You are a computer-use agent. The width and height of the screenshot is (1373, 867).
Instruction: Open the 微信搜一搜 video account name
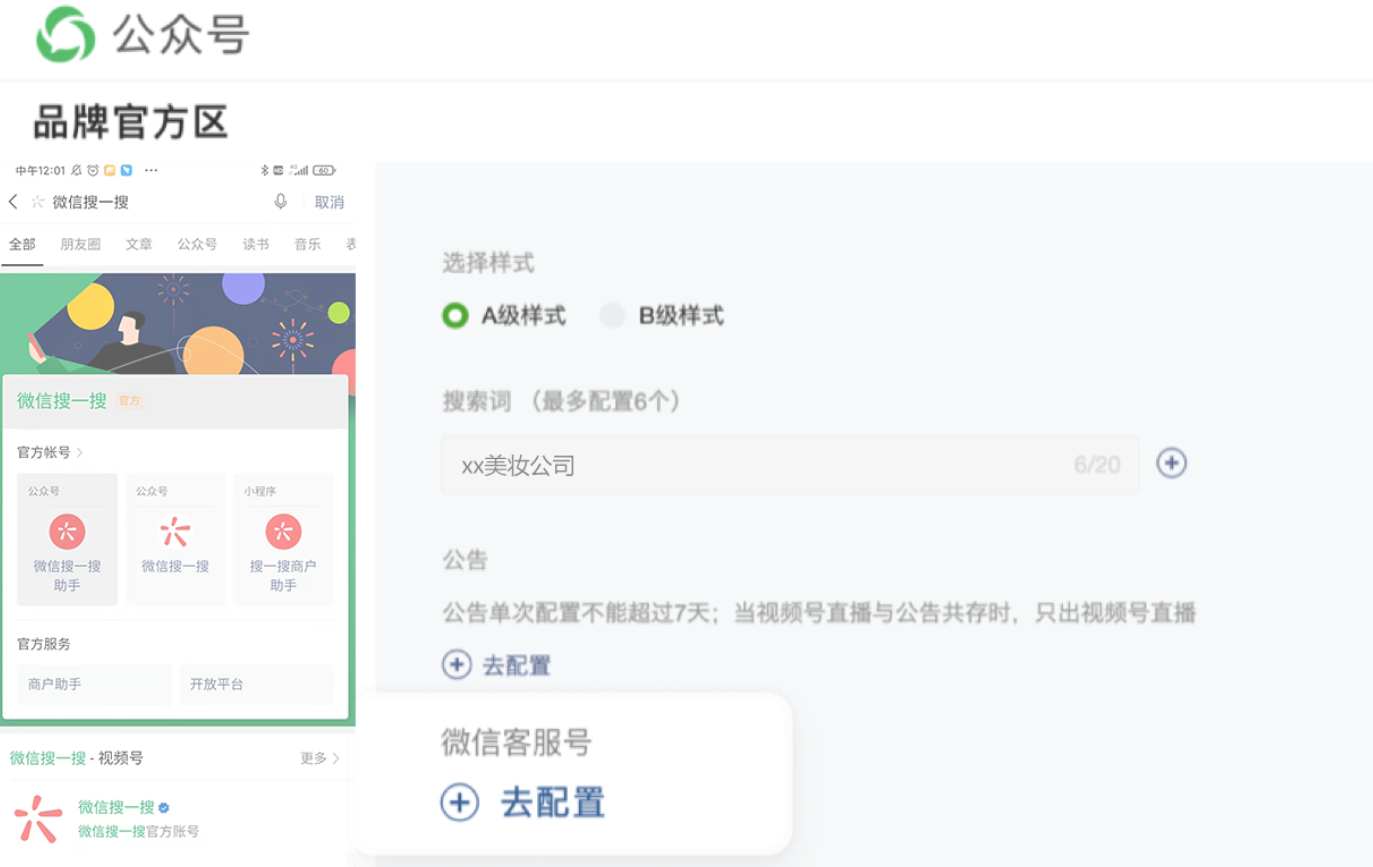click(116, 807)
